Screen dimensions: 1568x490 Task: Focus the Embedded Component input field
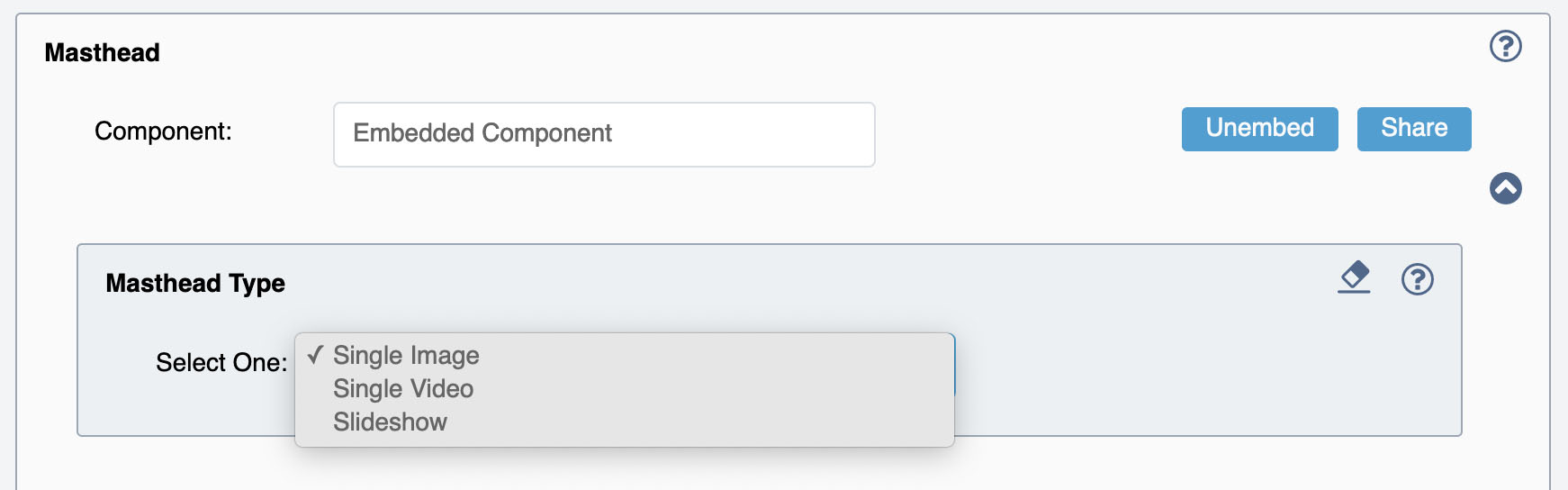click(604, 134)
